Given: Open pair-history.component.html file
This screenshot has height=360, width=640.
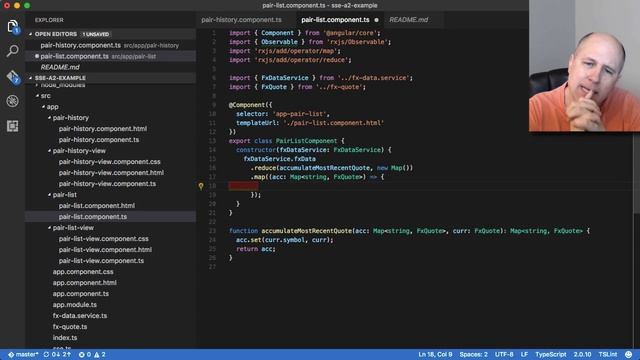Looking at the screenshot, I should [x=102, y=129].
